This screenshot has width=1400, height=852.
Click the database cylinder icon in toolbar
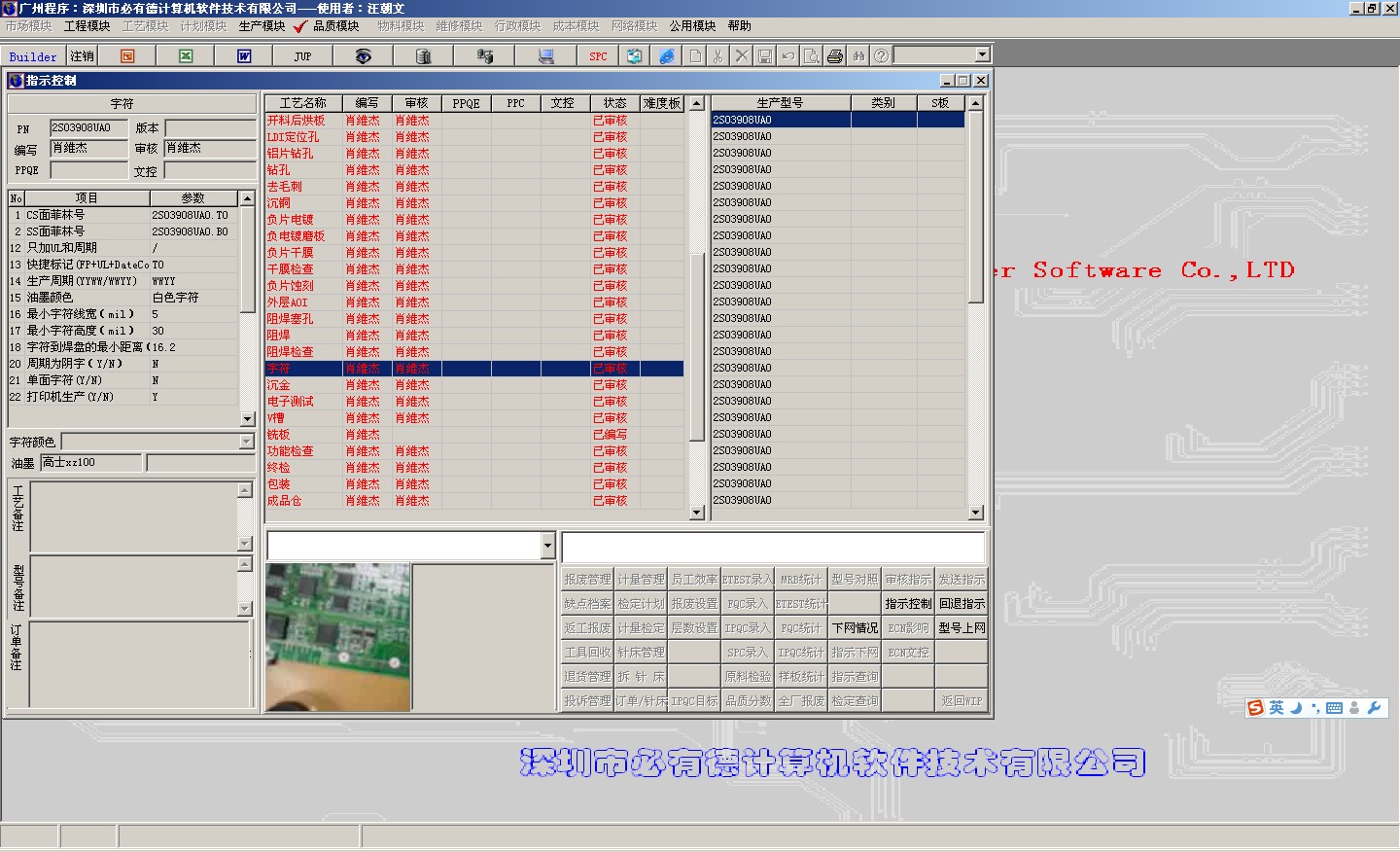pyautogui.click(x=423, y=56)
